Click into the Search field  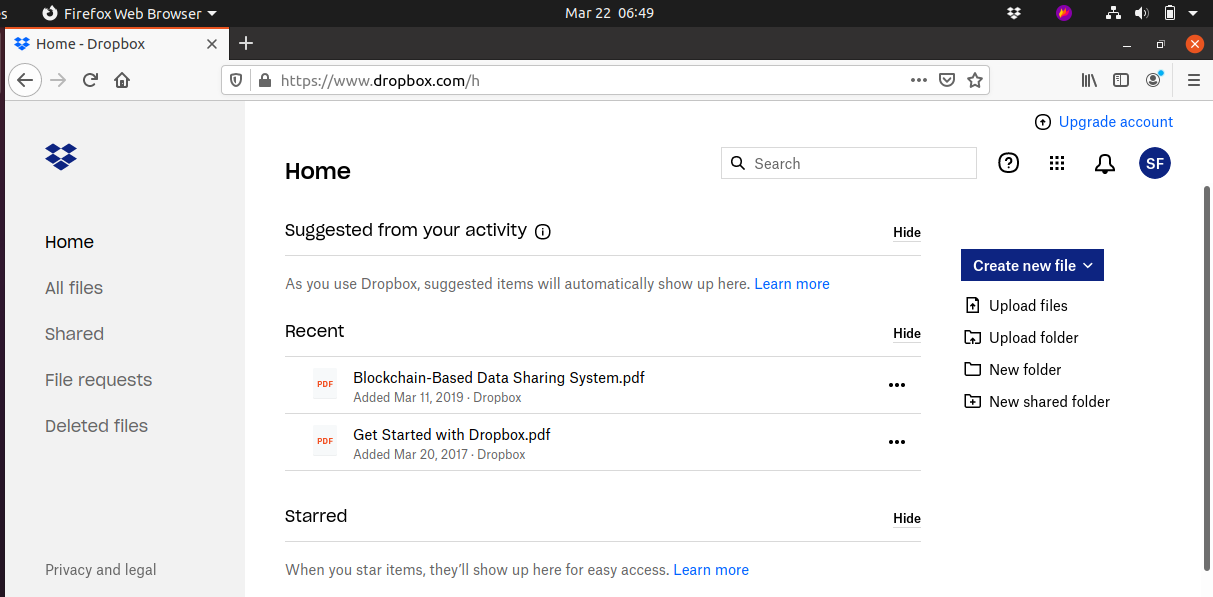[x=849, y=163]
